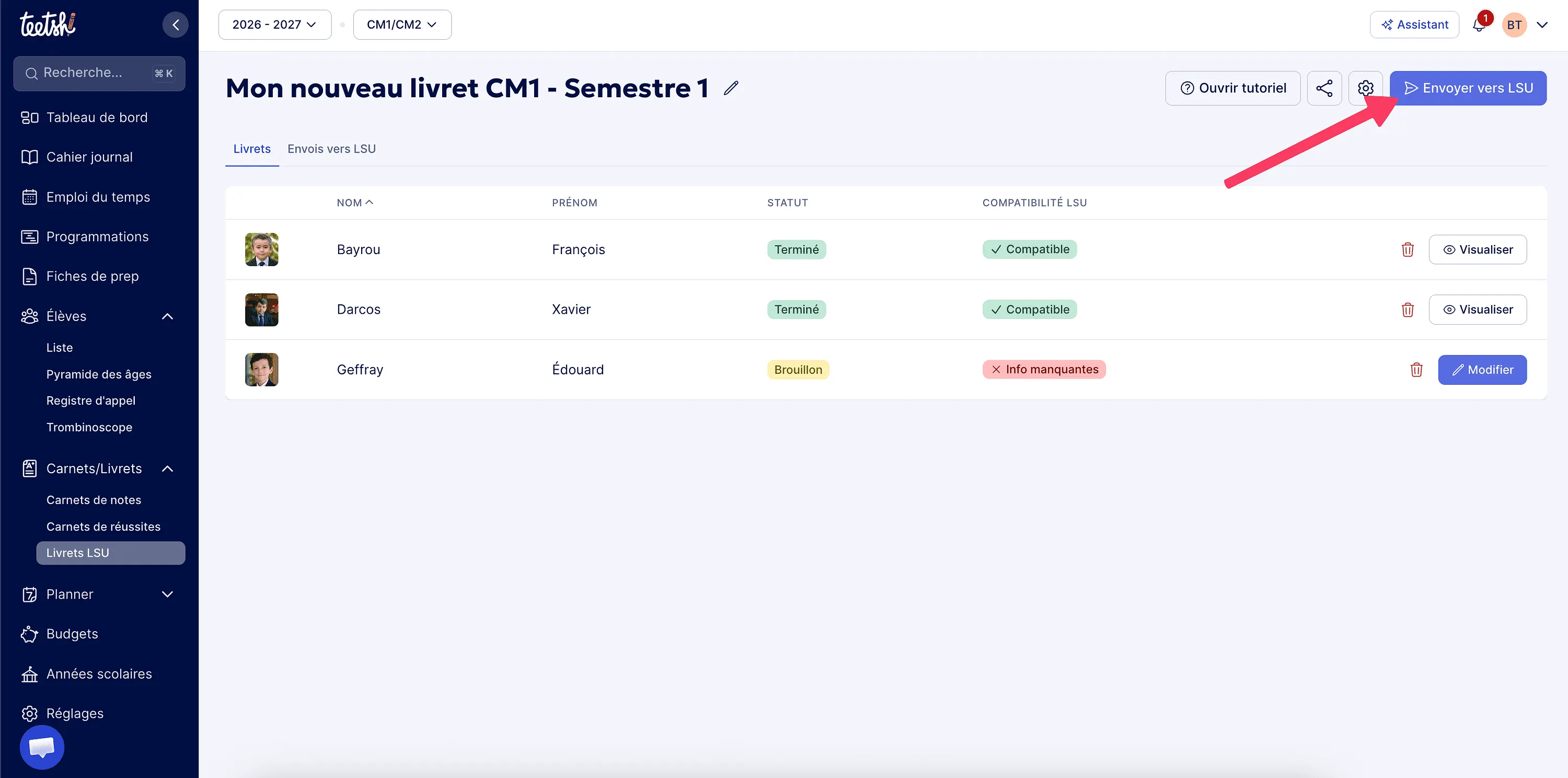The height and width of the screenshot is (778, 1568).
Task: Select the Livrets tab
Action: point(252,149)
